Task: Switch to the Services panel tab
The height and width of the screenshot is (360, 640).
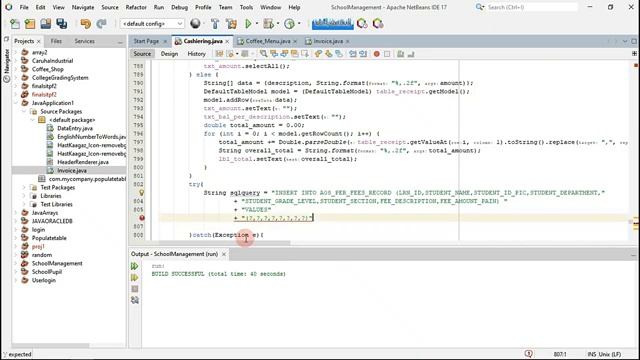Action: click(84, 41)
